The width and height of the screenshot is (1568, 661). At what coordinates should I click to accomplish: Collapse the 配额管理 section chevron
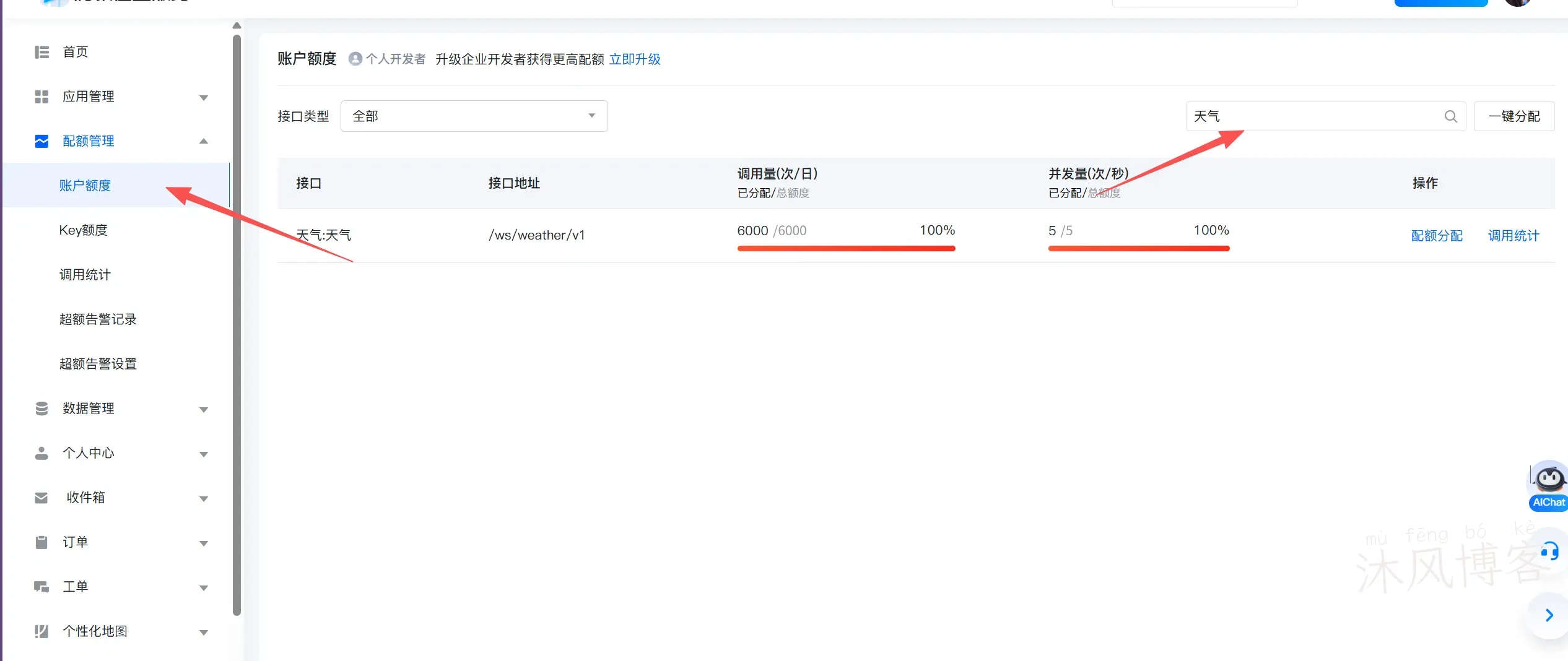[x=203, y=141]
